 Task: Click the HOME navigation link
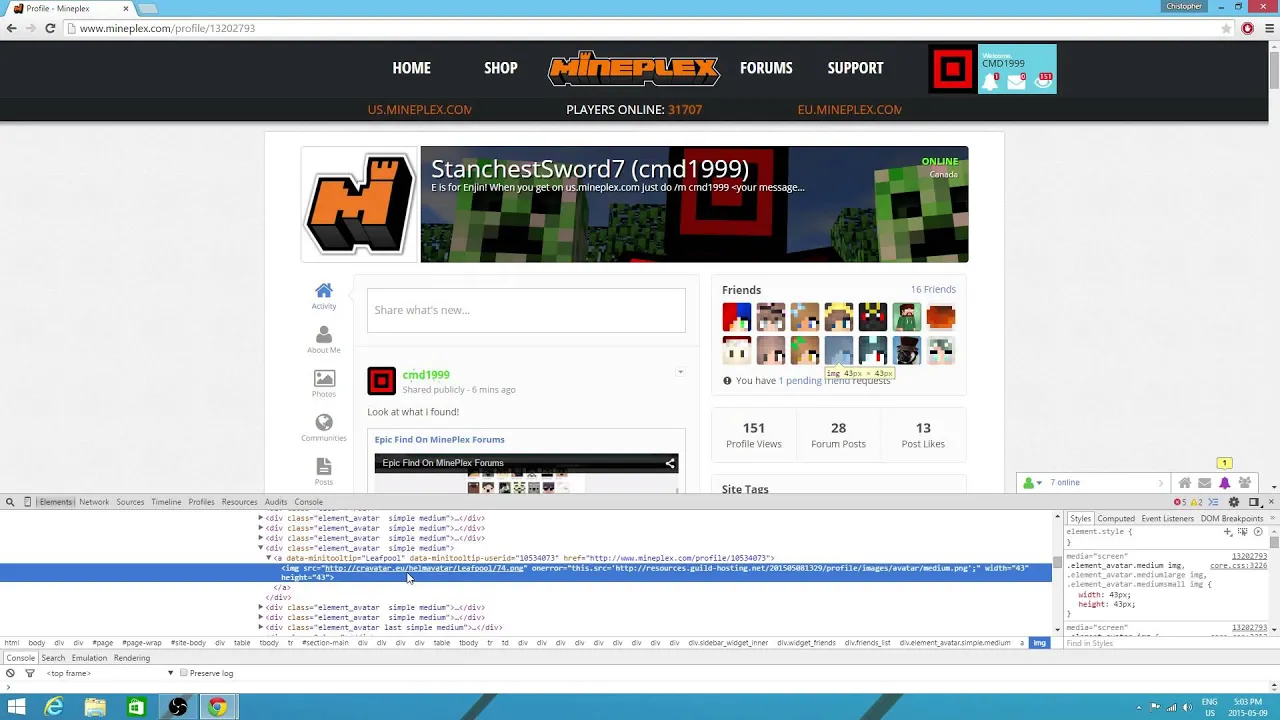[411, 68]
